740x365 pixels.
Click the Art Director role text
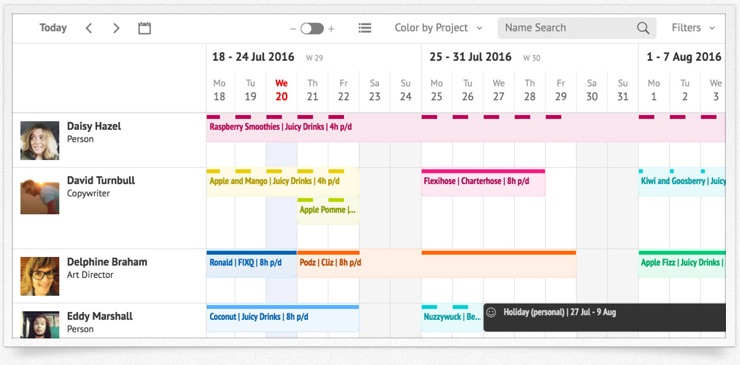point(90,275)
